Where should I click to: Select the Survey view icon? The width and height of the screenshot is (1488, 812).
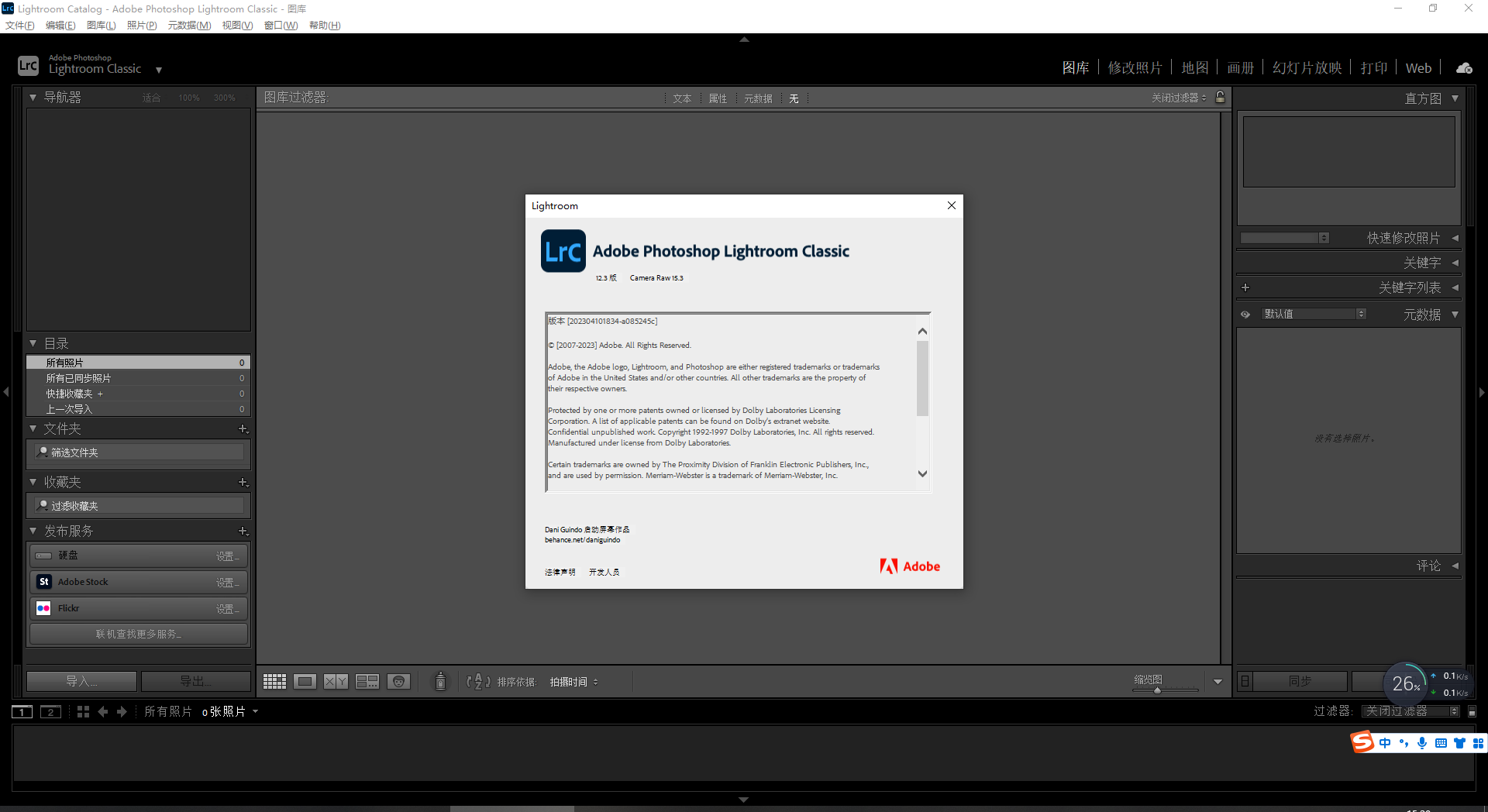[367, 681]
